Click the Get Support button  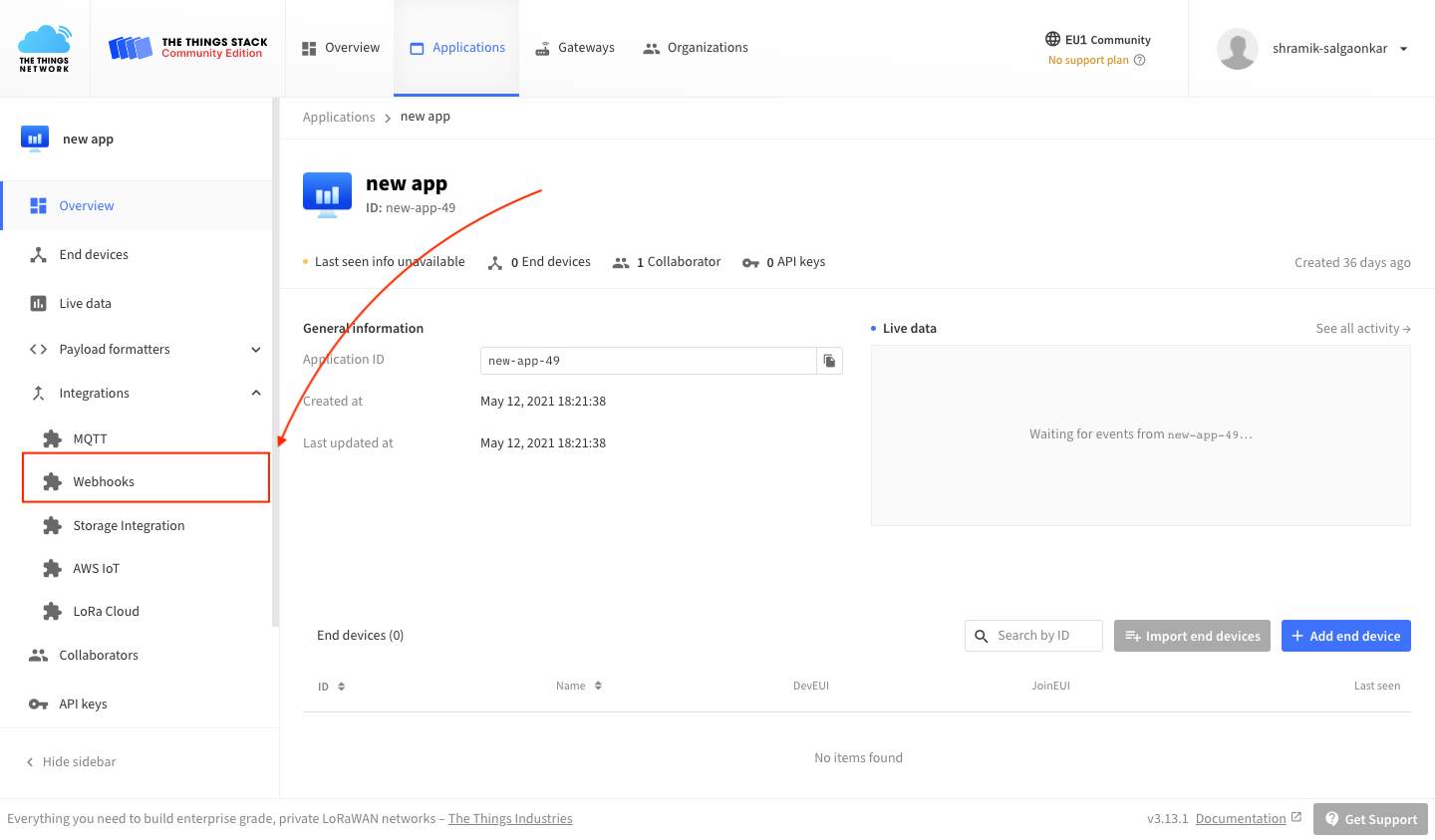tap(1370, 819)
